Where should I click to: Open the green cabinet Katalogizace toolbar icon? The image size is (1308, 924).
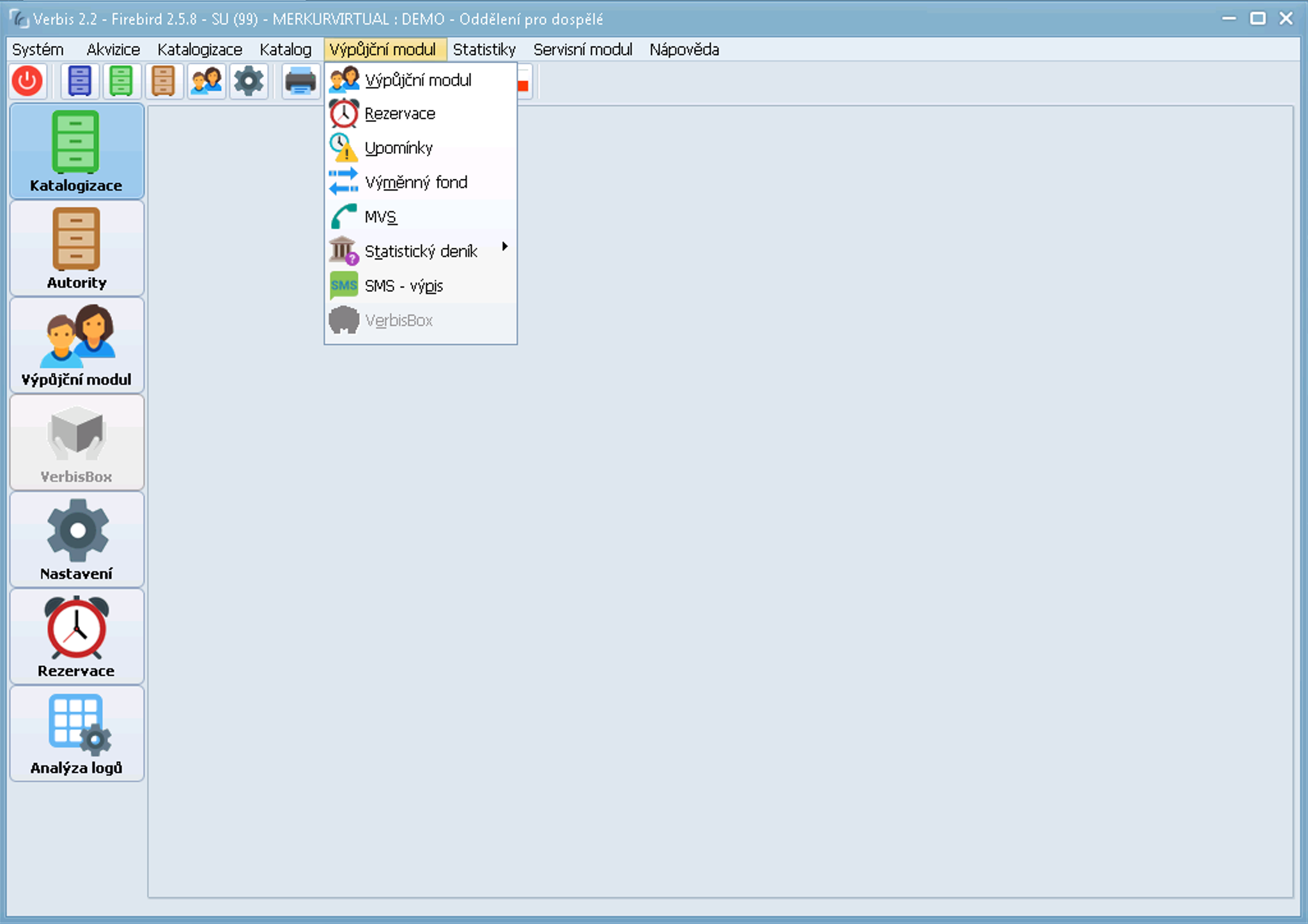click(121, 81)
